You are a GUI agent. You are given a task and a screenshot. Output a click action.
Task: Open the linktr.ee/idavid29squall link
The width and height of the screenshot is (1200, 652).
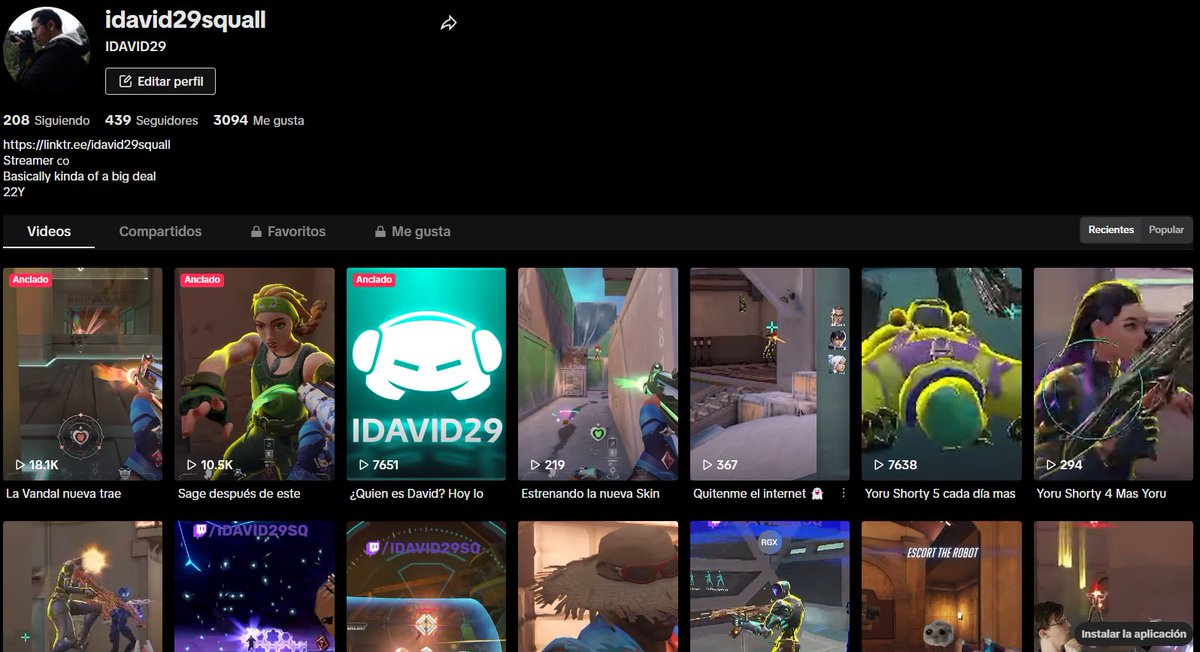(87, 145)
